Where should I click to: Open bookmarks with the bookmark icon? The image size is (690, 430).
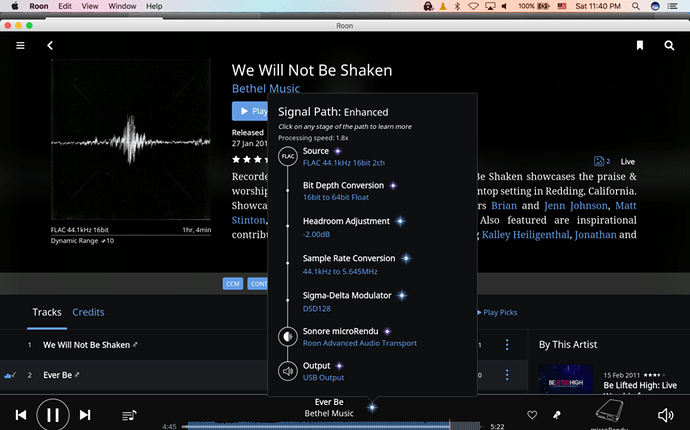tap(640, 45)
